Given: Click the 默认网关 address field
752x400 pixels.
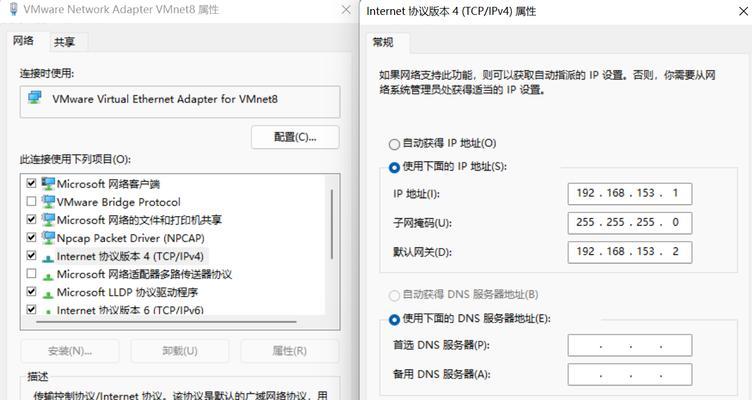Looking at the screenshot, I should [630, 252].
